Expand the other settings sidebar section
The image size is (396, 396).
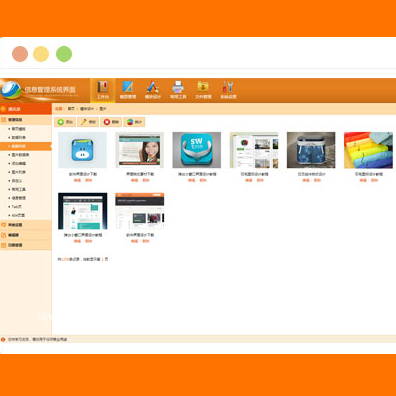(x=26, y=225)
